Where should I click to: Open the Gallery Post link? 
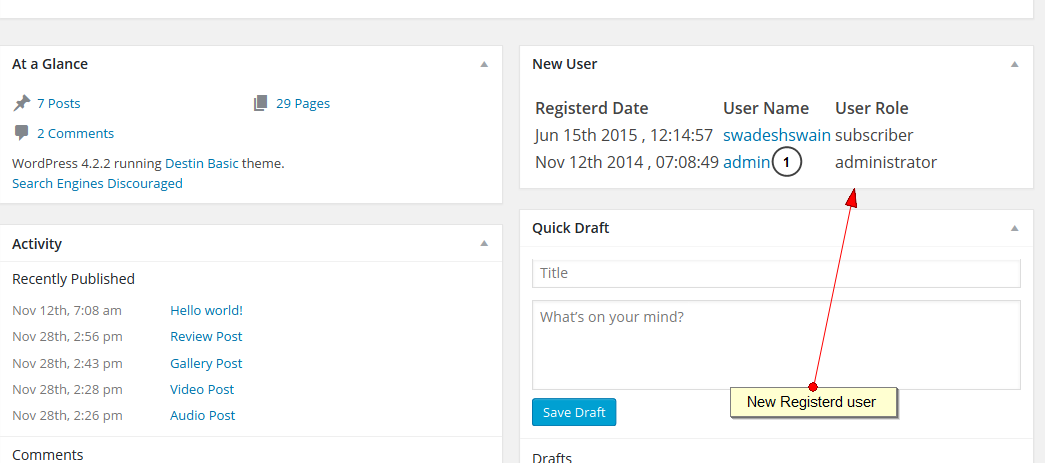click(x=206, y=363)
